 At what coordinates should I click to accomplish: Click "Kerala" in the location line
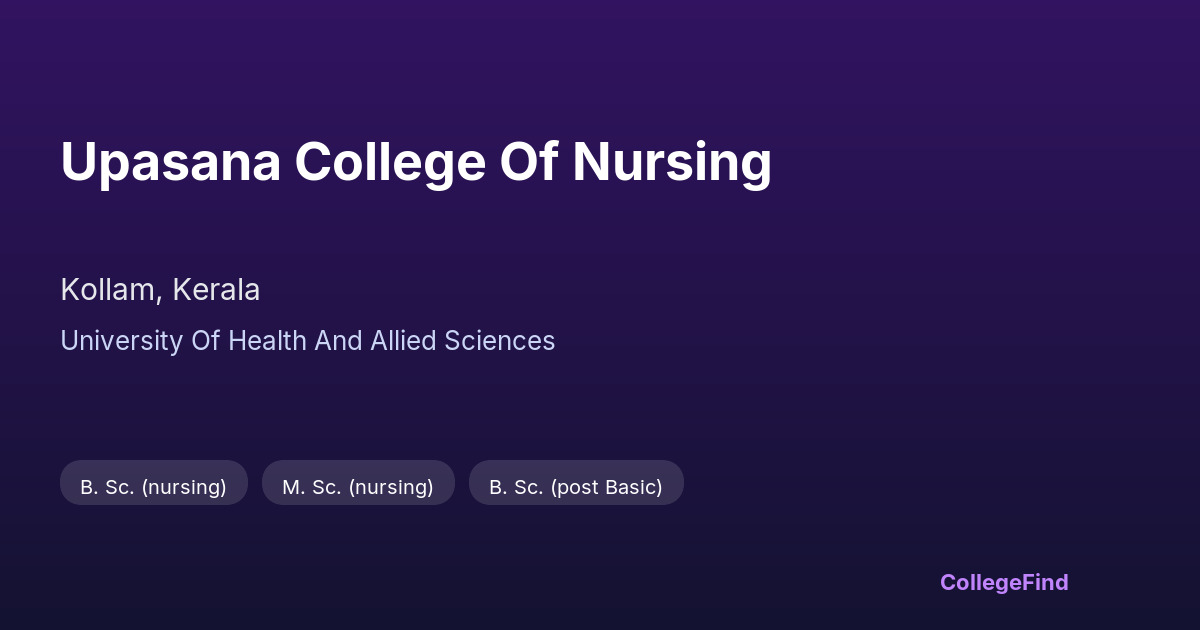click(216, 290)
